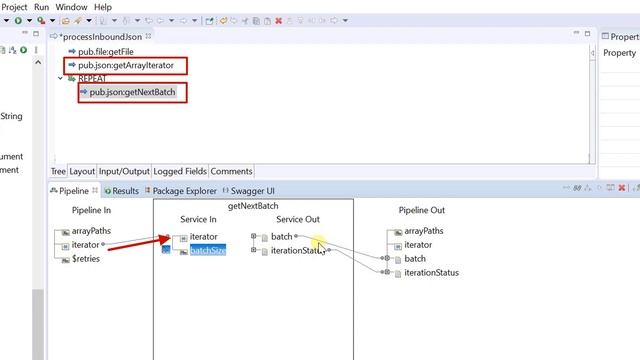This screenshot has height=360, width=640.
Task: Switch to the Logged Fields tab
Action: click(180, 171)
